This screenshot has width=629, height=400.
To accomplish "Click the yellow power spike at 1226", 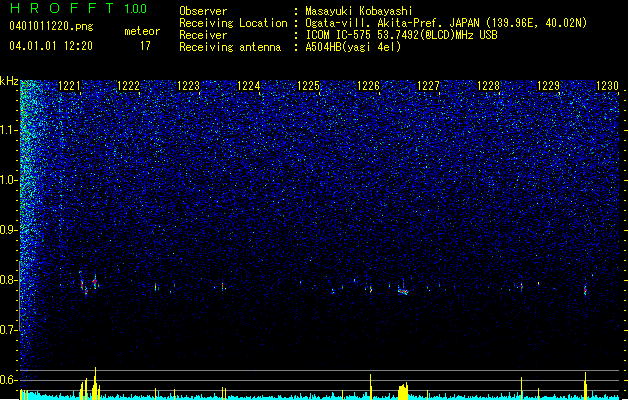I will click(x=370, y=387).
